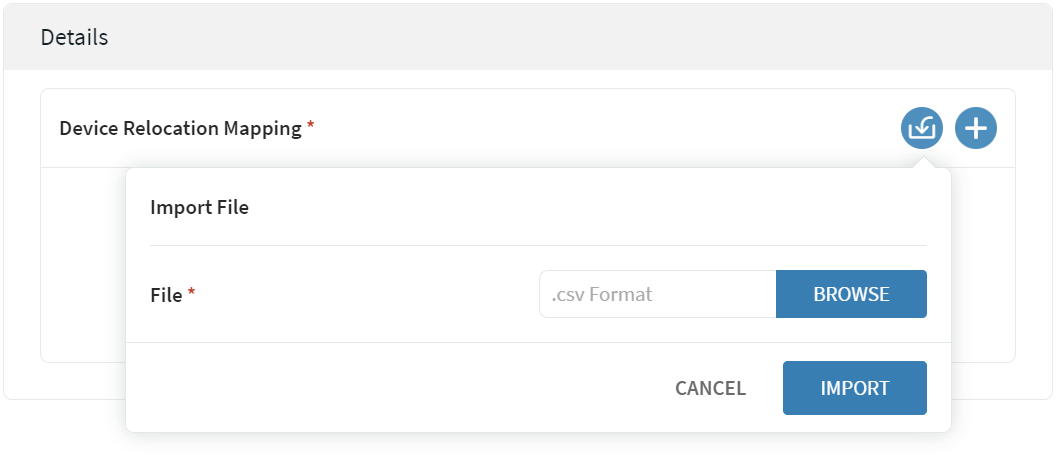Click the word Mapping in the panel title
The height and width of the screenshot is (455, 1058).
[x=265, y=128]
